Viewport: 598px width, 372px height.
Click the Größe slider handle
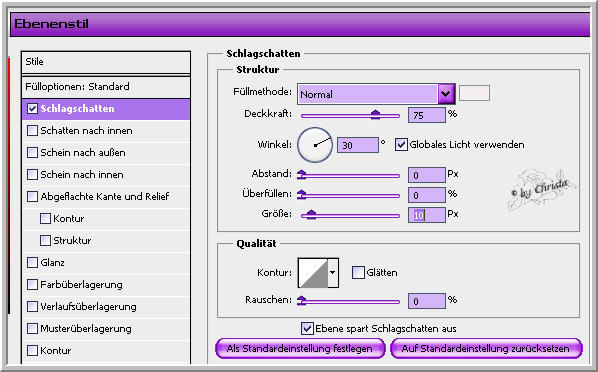(311, 214)
